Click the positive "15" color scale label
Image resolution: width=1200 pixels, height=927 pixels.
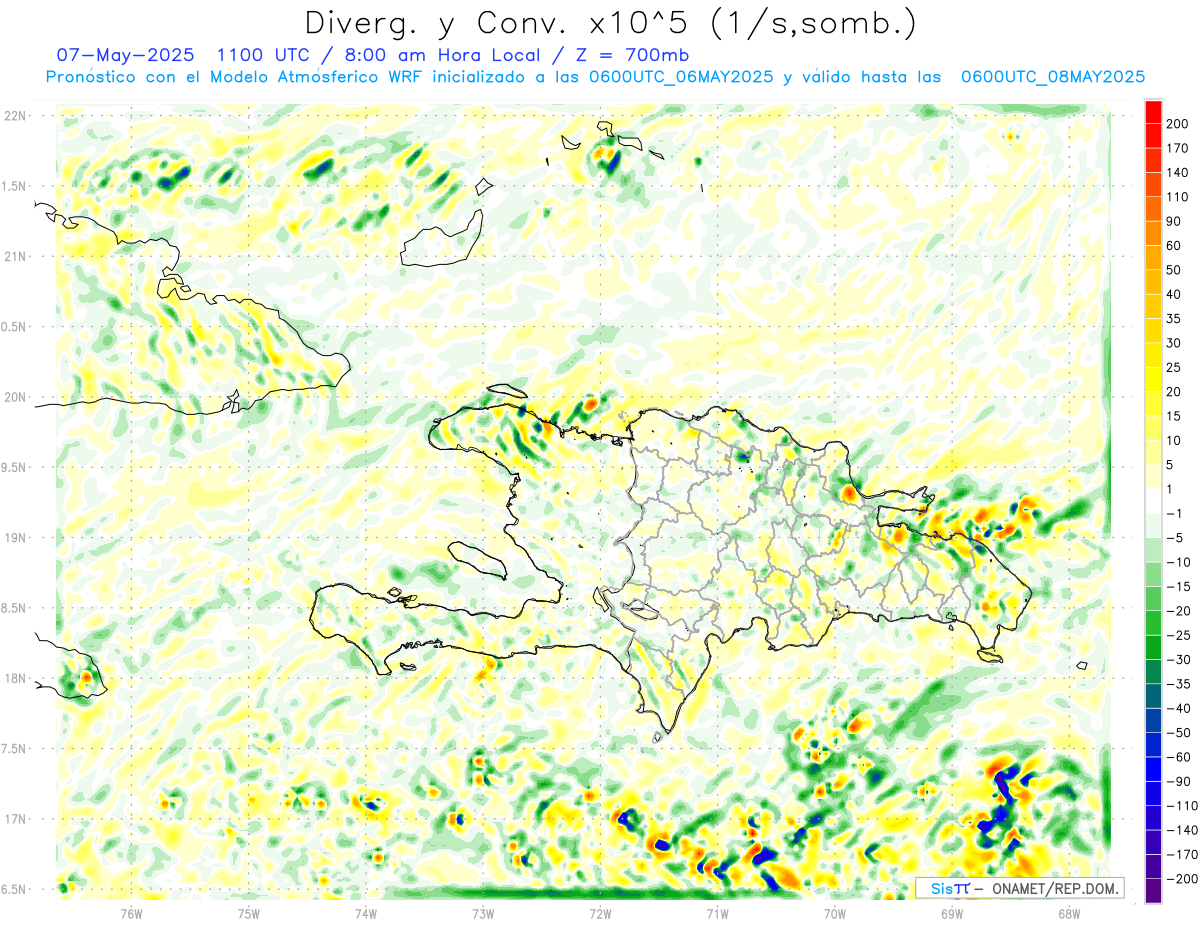tap(1174, 416)
